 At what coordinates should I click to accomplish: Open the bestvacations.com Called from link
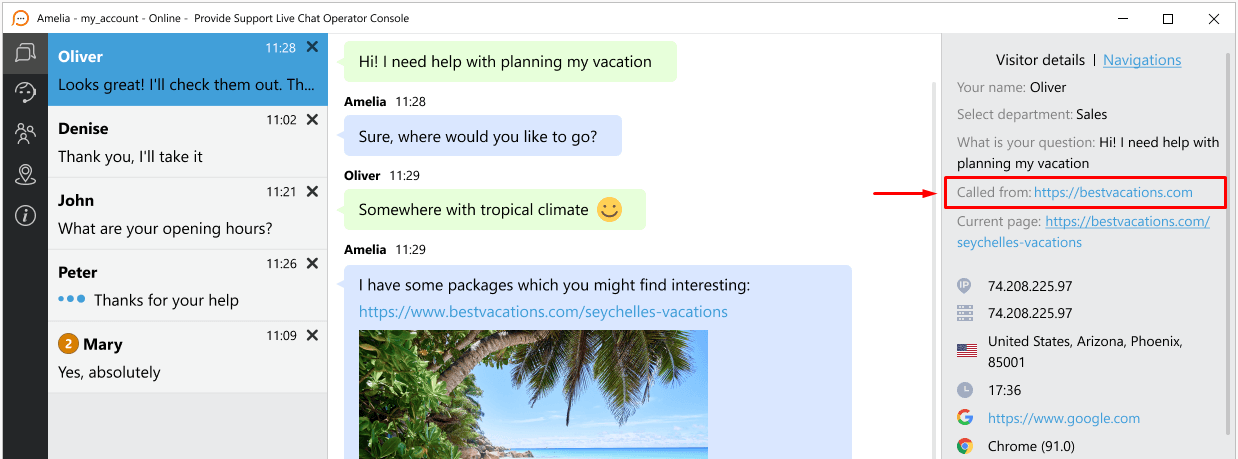1113,192
